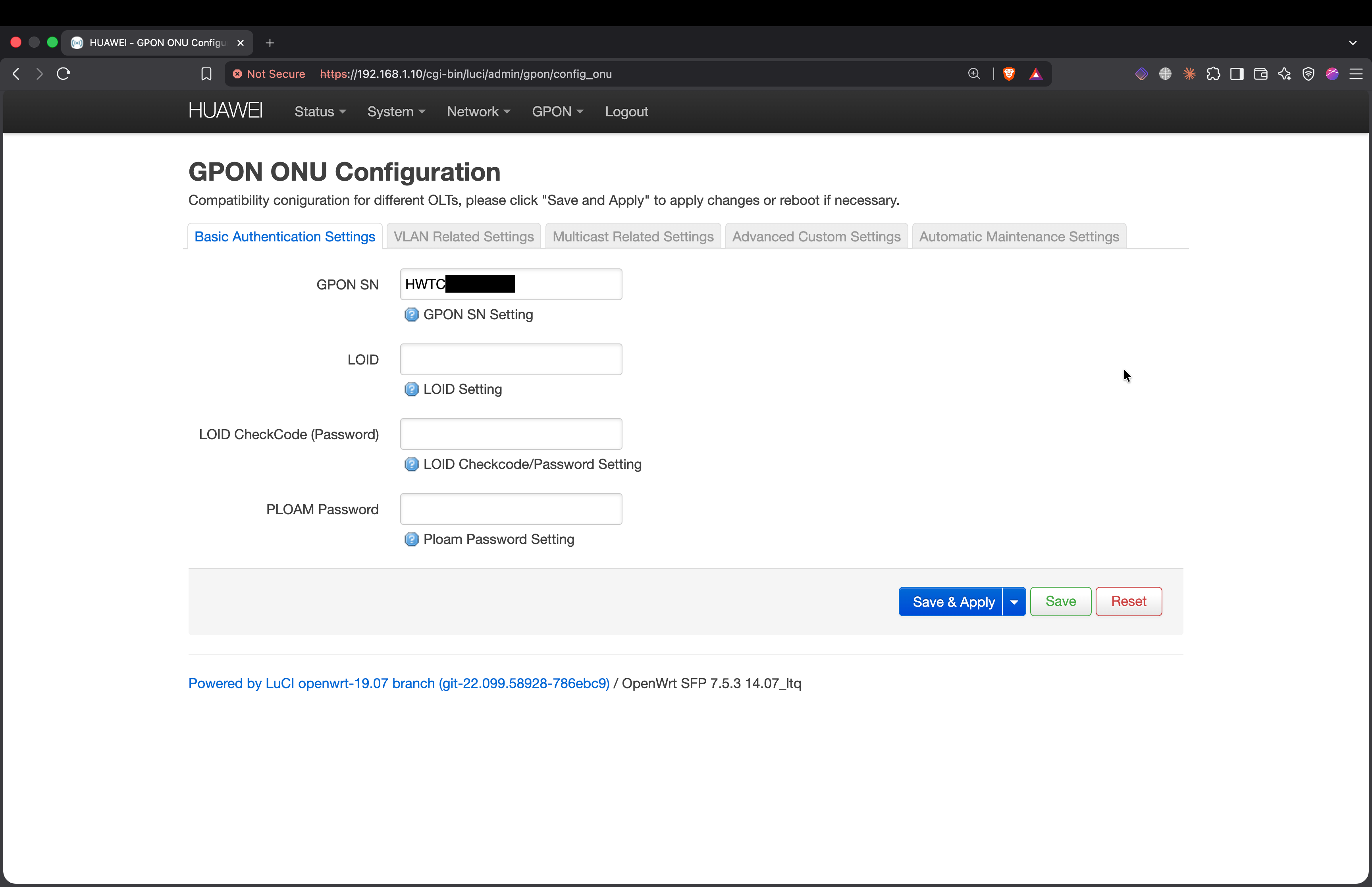Open the extensions puzzle-piece menu
This screenshot has width=1372, height=887.
1213,74
